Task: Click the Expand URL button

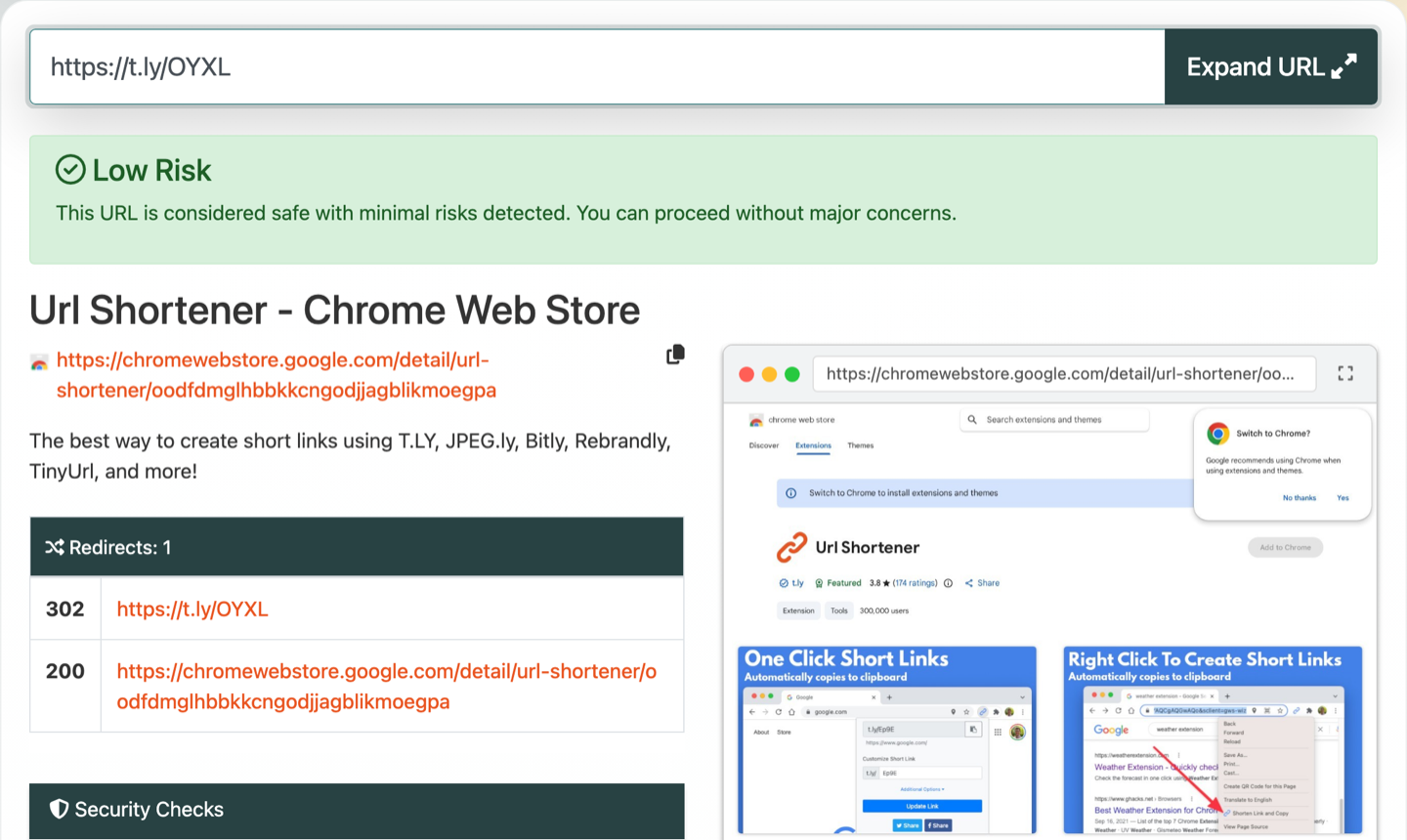Action: (x=1271, y=66)
